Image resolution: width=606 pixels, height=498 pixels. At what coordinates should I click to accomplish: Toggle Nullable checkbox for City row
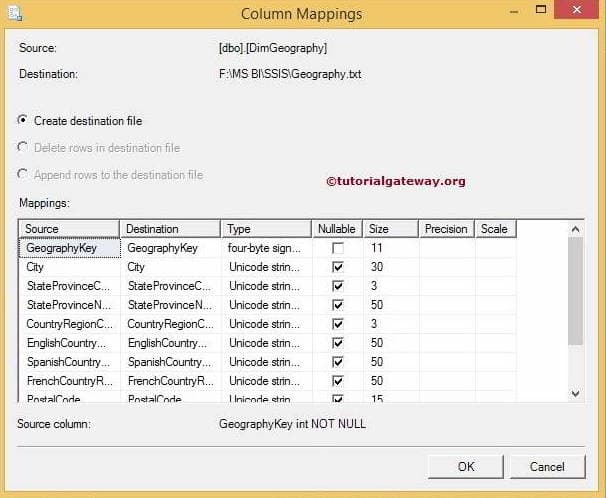tap(338, 267)
